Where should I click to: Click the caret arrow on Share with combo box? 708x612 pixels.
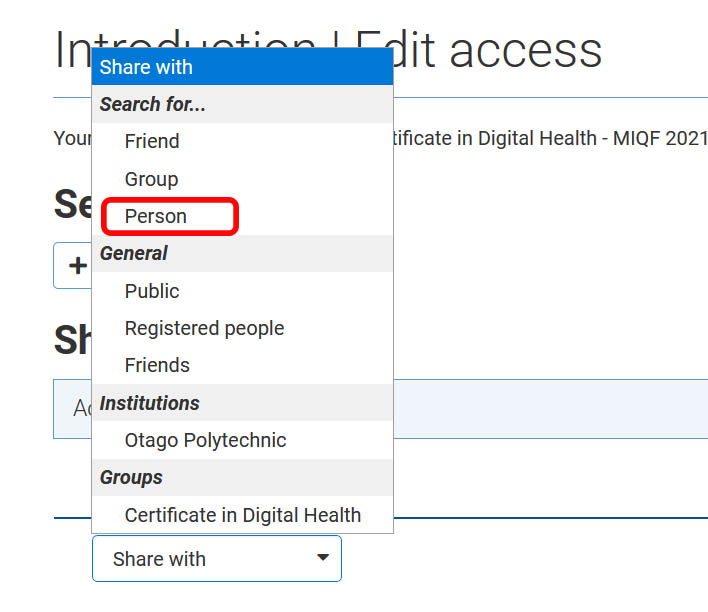pyautogui.click(x=322, y=558)
